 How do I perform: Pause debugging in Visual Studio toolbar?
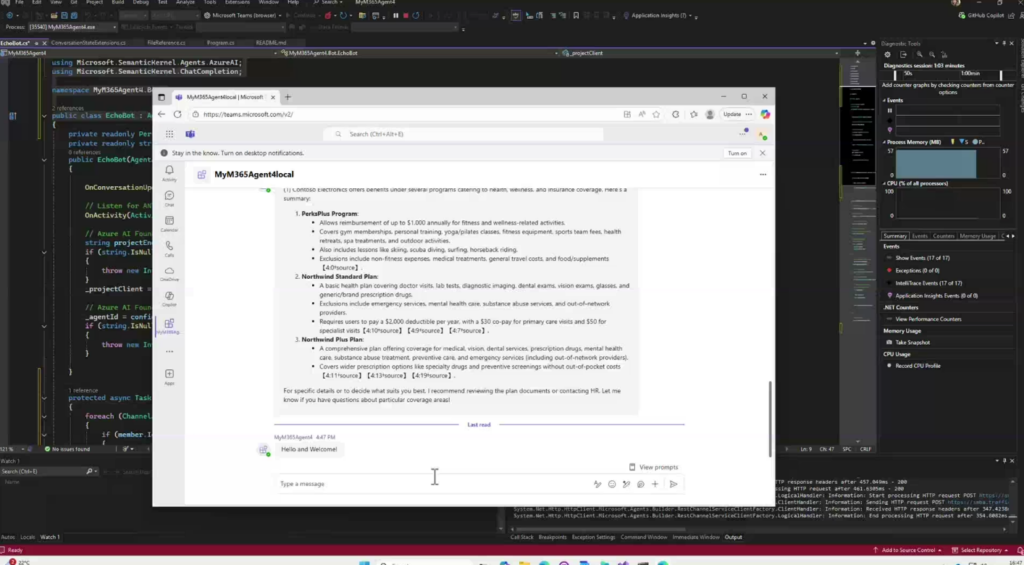point(395,15)
